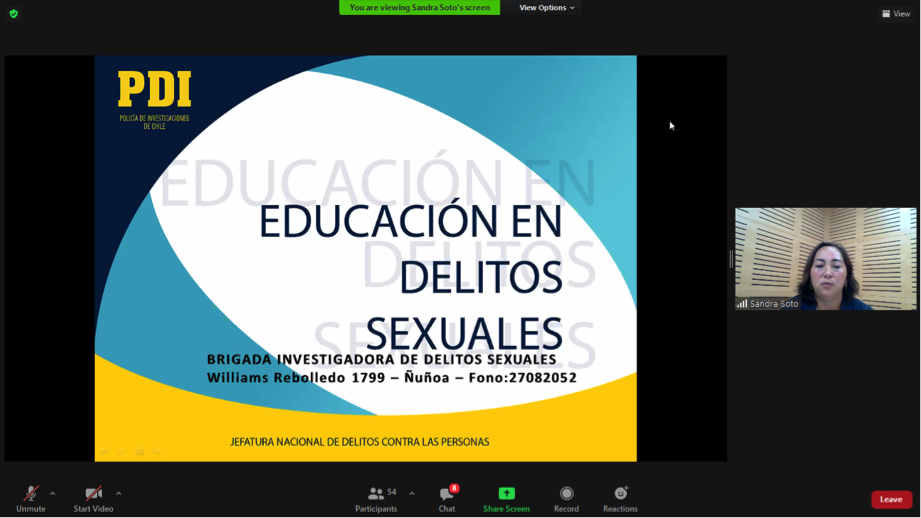This screenshot has height=518, width=921.
Task: Turn on camera with Start Video
Action: tap(93, 494)
